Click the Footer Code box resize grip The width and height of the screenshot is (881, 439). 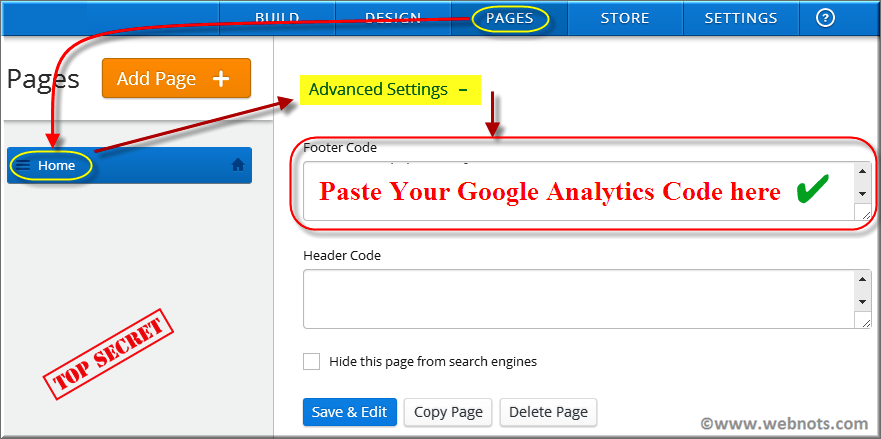click(x=863, y=212)
